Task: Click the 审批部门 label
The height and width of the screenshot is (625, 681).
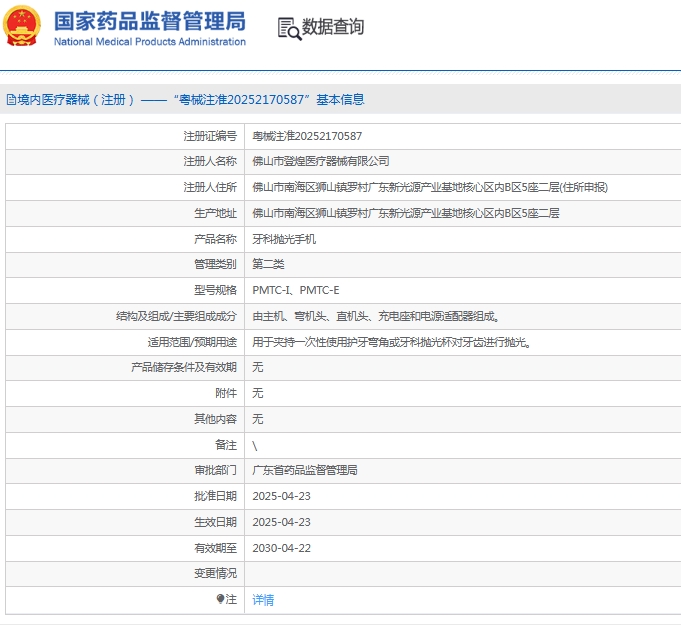Action: [215, 470]
